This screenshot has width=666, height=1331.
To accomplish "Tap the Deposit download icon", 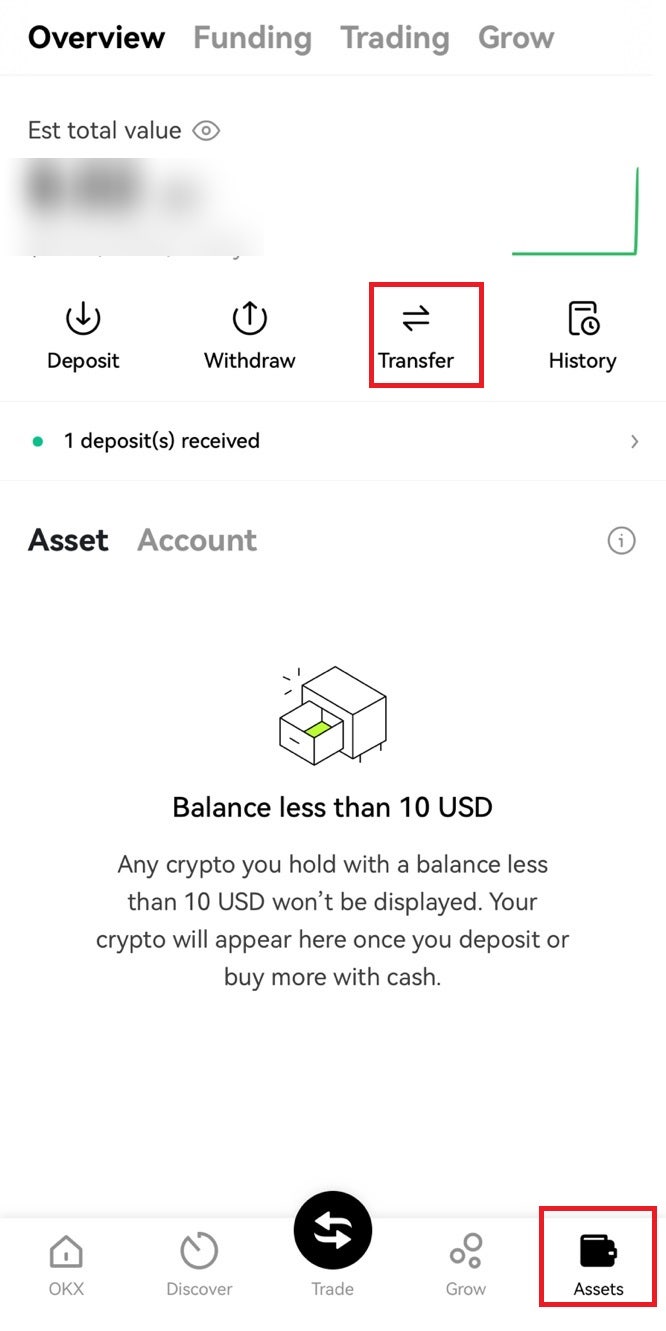I will pyautogui.click(x=83, y=319).
